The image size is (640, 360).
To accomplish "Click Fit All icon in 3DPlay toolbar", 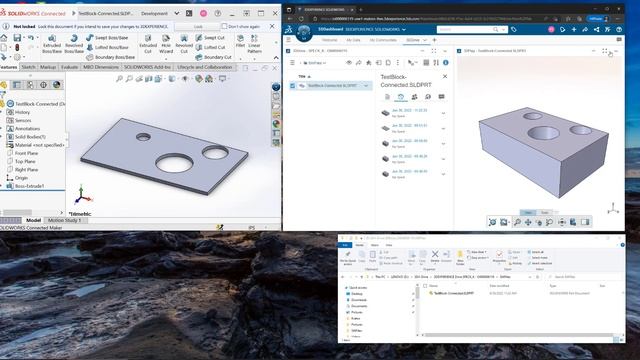I will (x=493, y=222).
